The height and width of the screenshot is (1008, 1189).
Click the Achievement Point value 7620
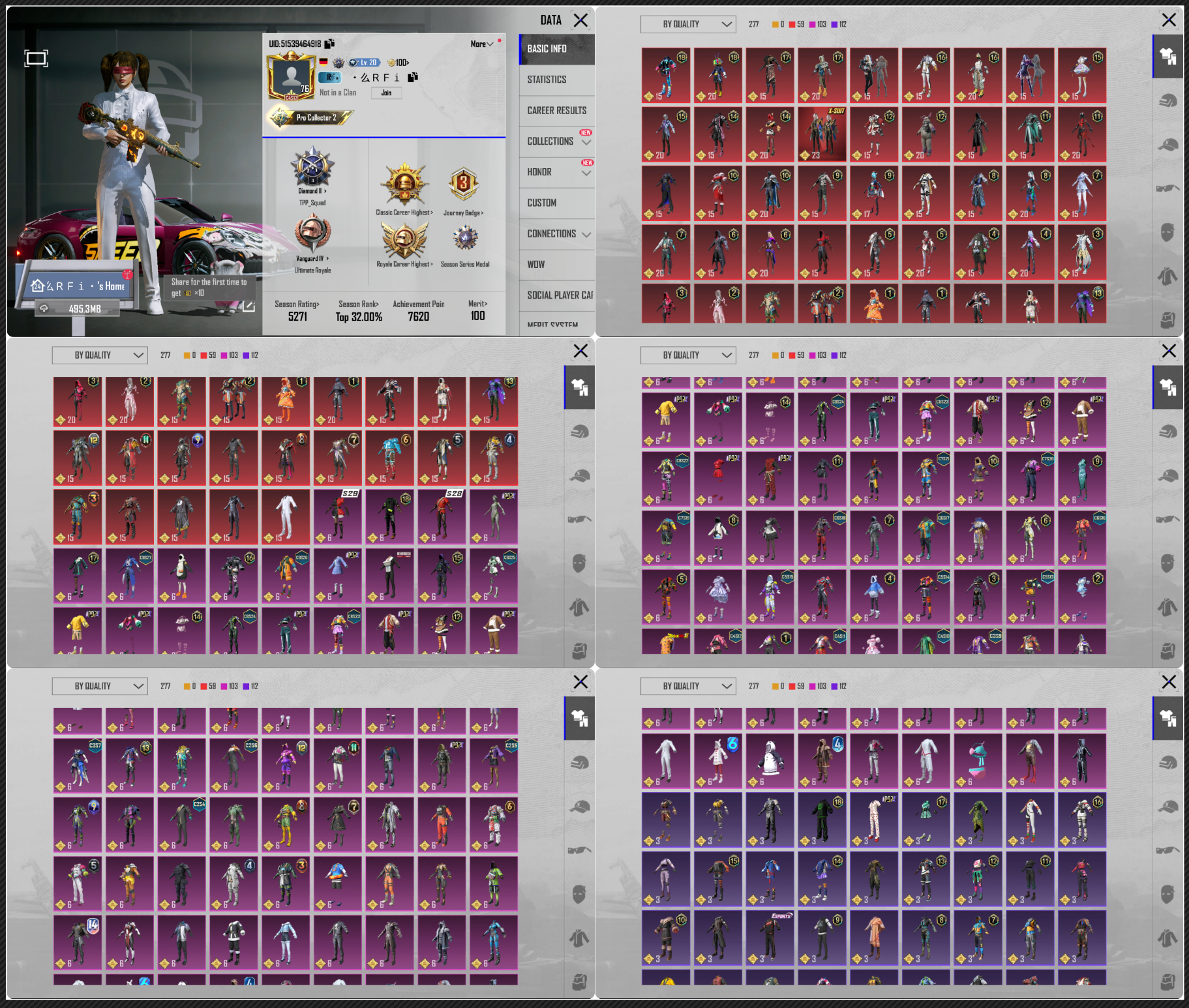coord(419,317)
